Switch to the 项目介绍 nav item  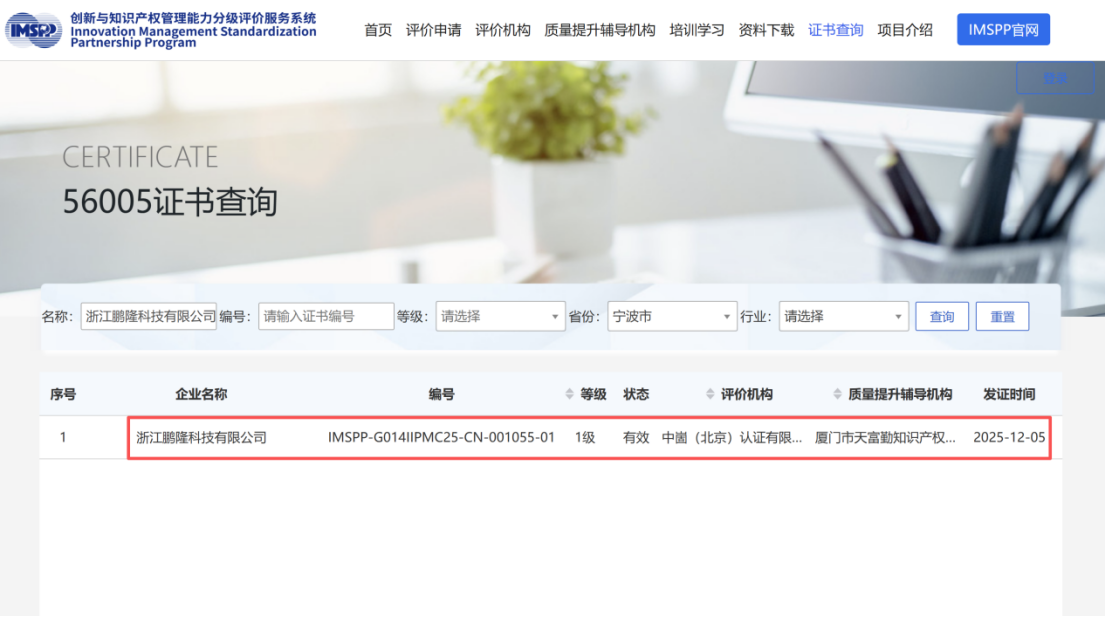click(x=904, y=30)
